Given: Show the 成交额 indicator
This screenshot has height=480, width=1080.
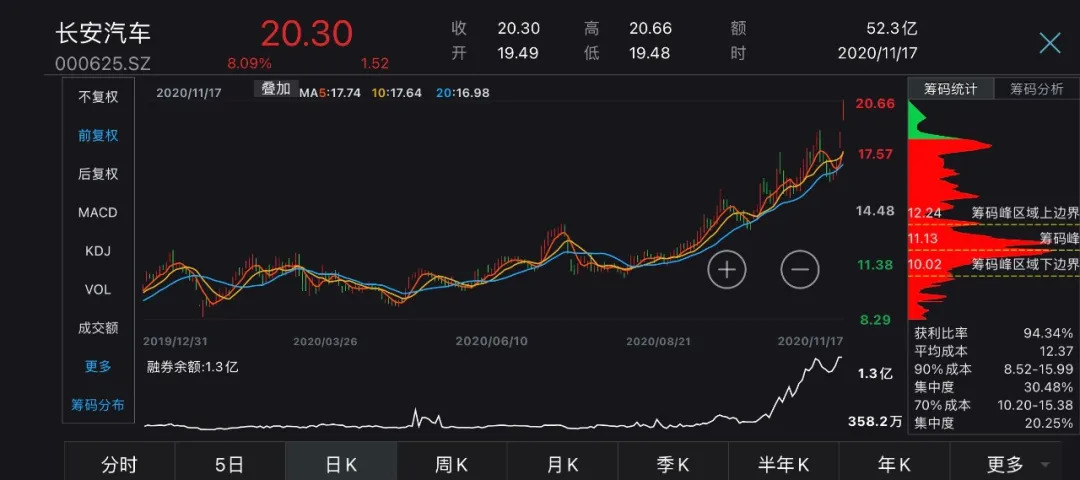Looking at the screenshot, I should [x=98, y=328].
